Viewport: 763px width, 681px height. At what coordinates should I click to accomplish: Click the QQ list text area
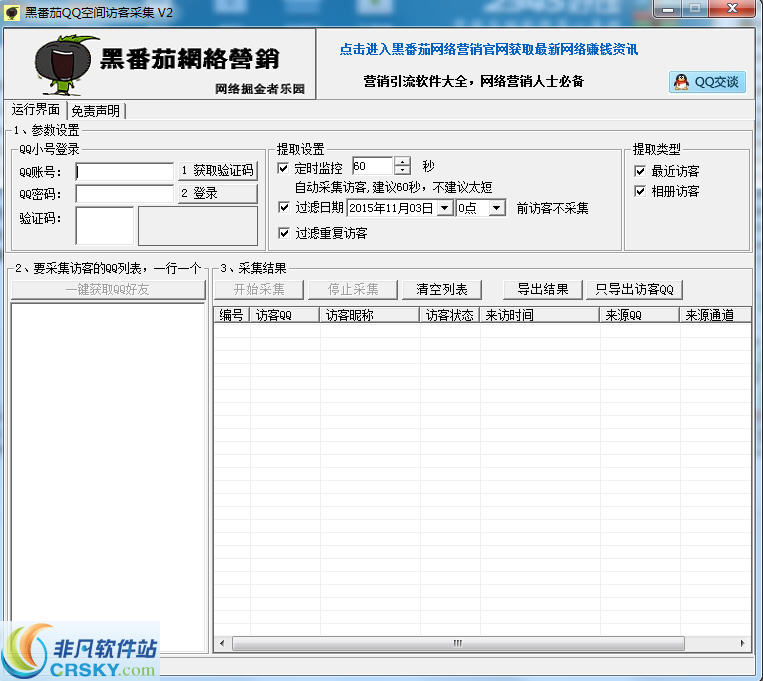pos(108,477)
